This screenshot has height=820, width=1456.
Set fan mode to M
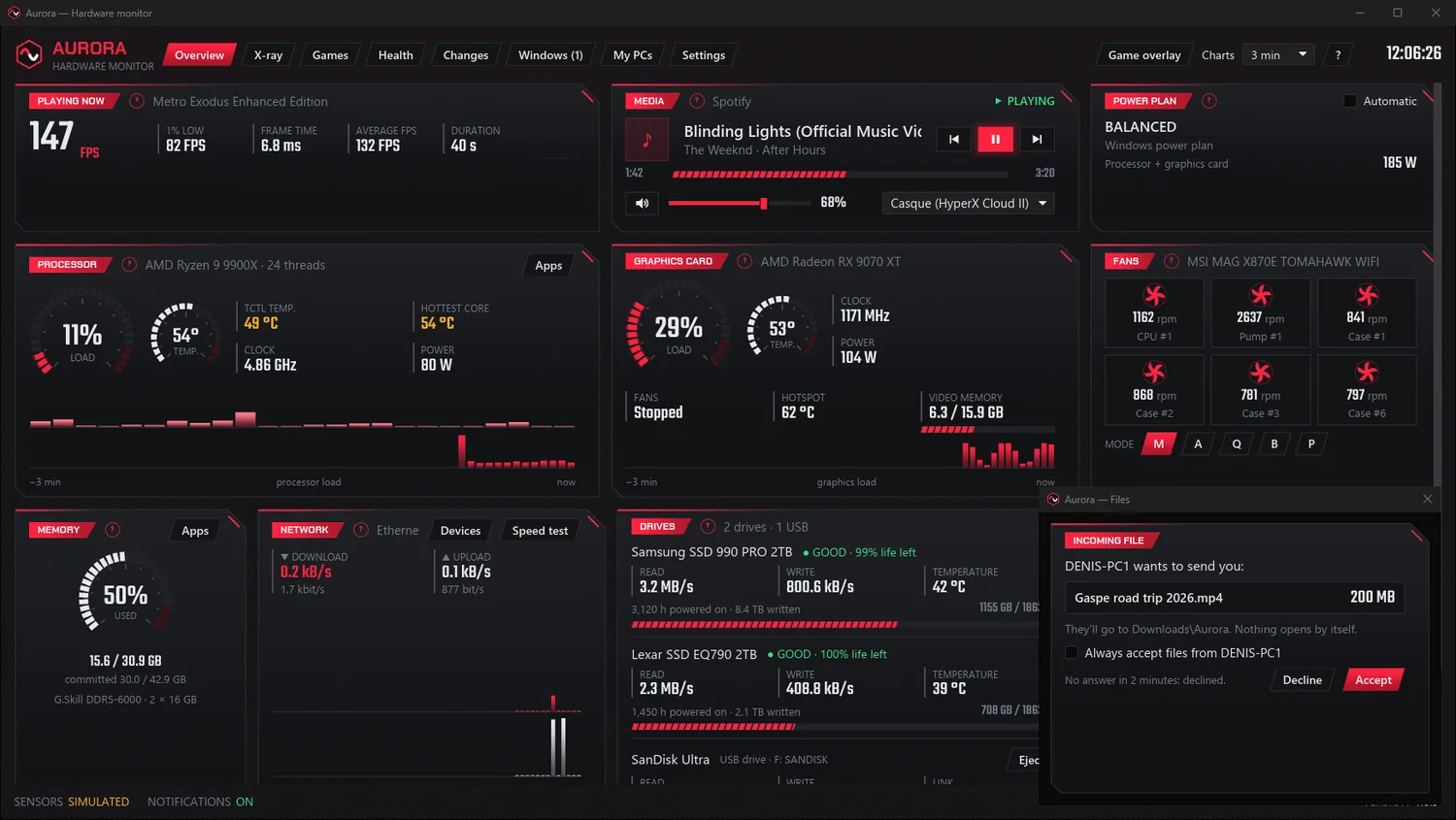pyautogui.click(x=1159, y=443)
